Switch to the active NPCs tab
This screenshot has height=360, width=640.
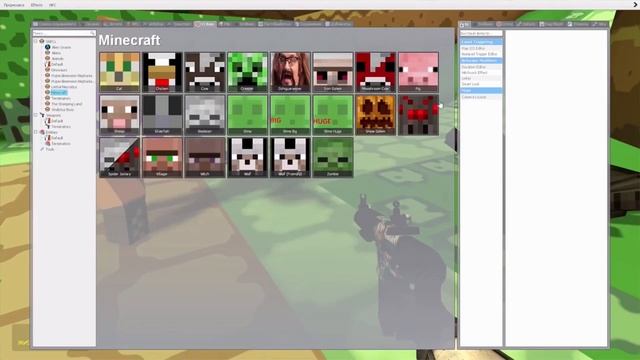pyautogui.click(x=205, y=24)
